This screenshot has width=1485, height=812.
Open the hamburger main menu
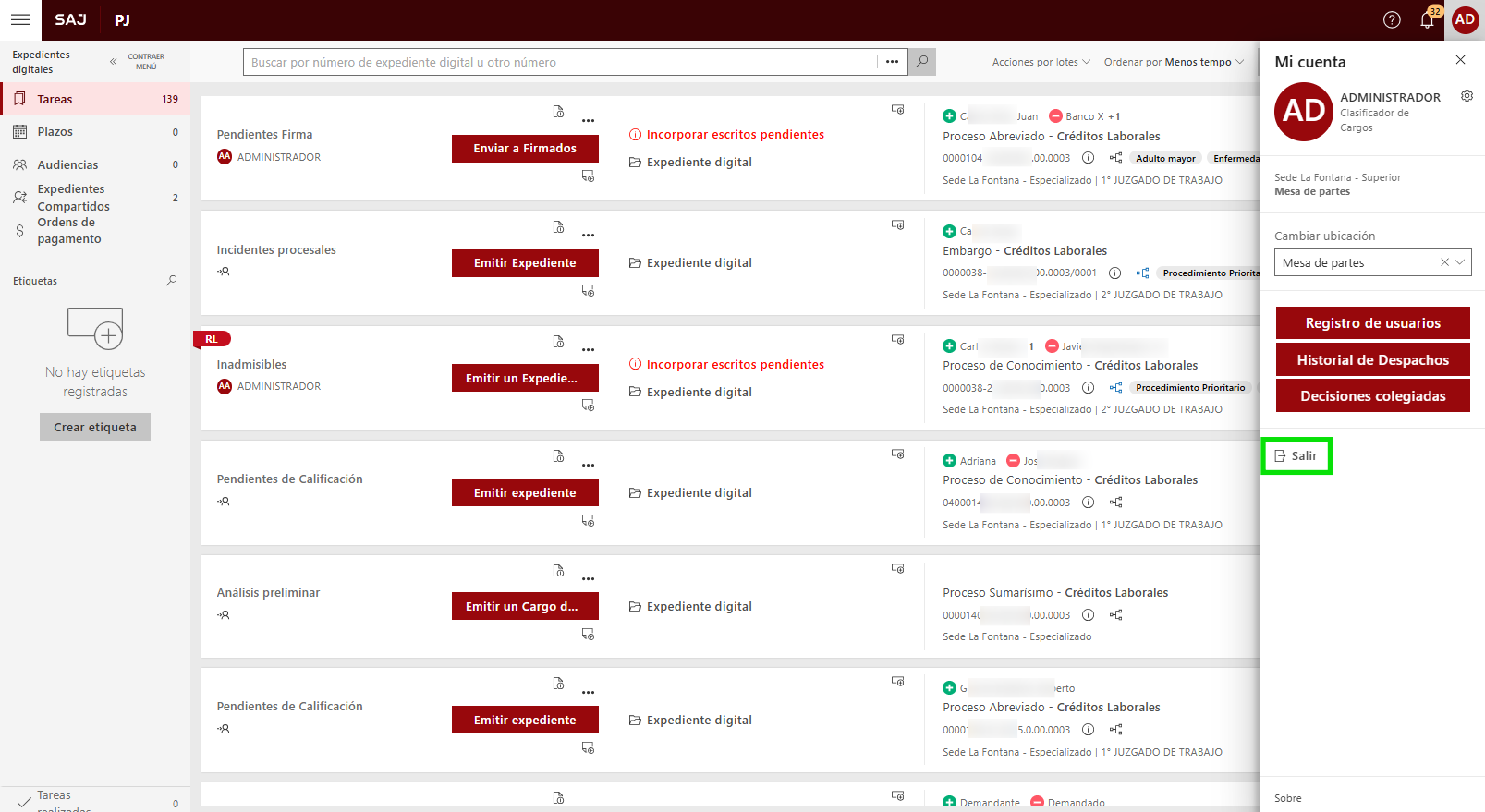(20, 19)
